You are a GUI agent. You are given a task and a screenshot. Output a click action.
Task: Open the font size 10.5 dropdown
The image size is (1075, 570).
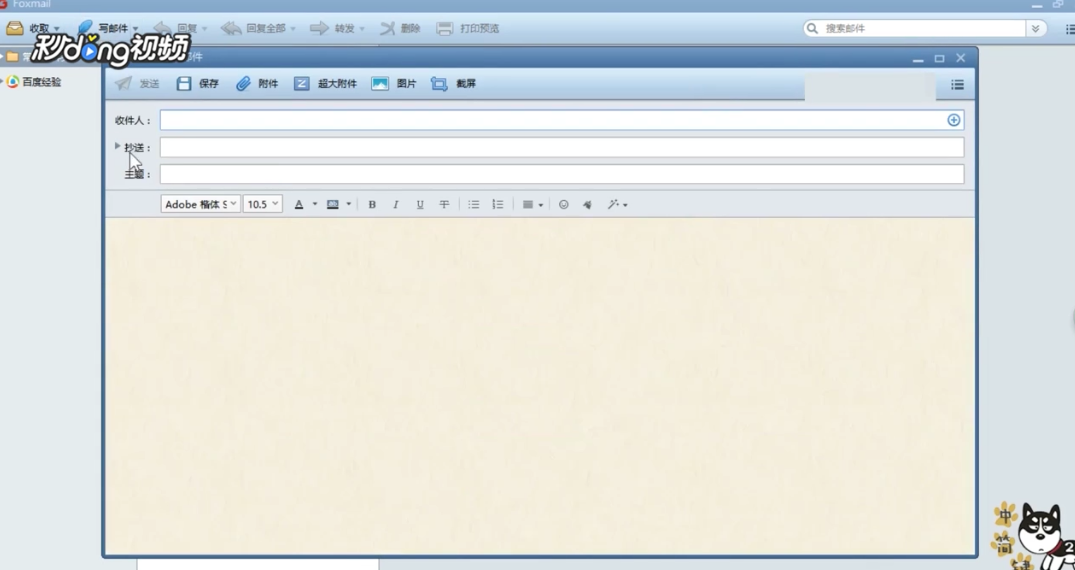[x=263, y=204]
